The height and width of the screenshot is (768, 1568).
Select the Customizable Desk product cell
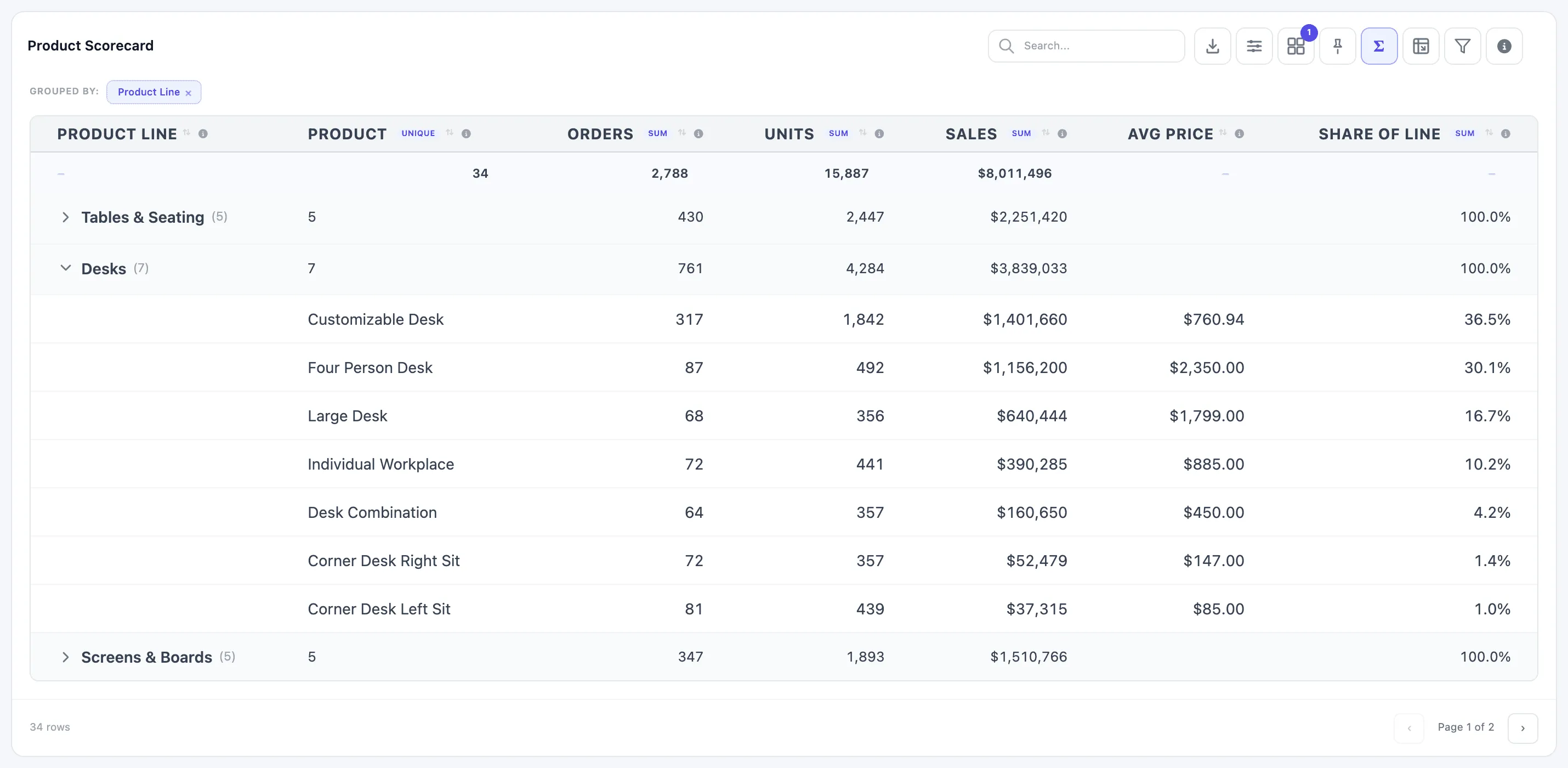pos(376,319)
